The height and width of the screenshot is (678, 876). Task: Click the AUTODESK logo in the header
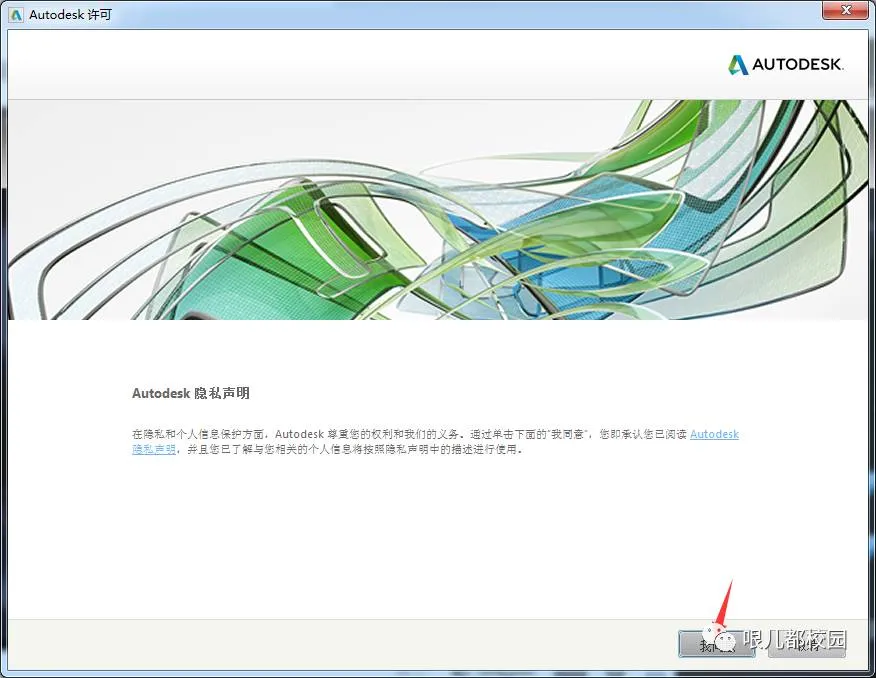pos(785,64)
